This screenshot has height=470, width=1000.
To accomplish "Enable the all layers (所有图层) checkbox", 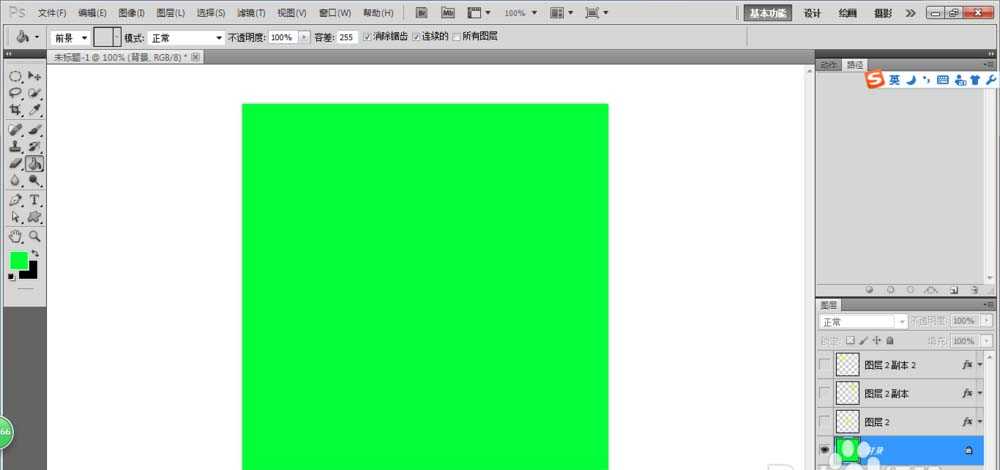I will [457, 36].
